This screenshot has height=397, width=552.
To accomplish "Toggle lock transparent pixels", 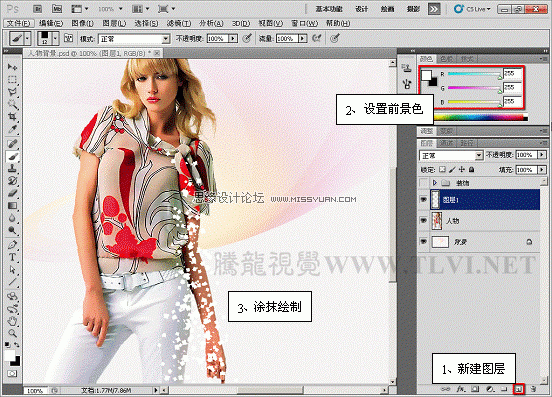I will pyautogui.click(x=443, y=170).
